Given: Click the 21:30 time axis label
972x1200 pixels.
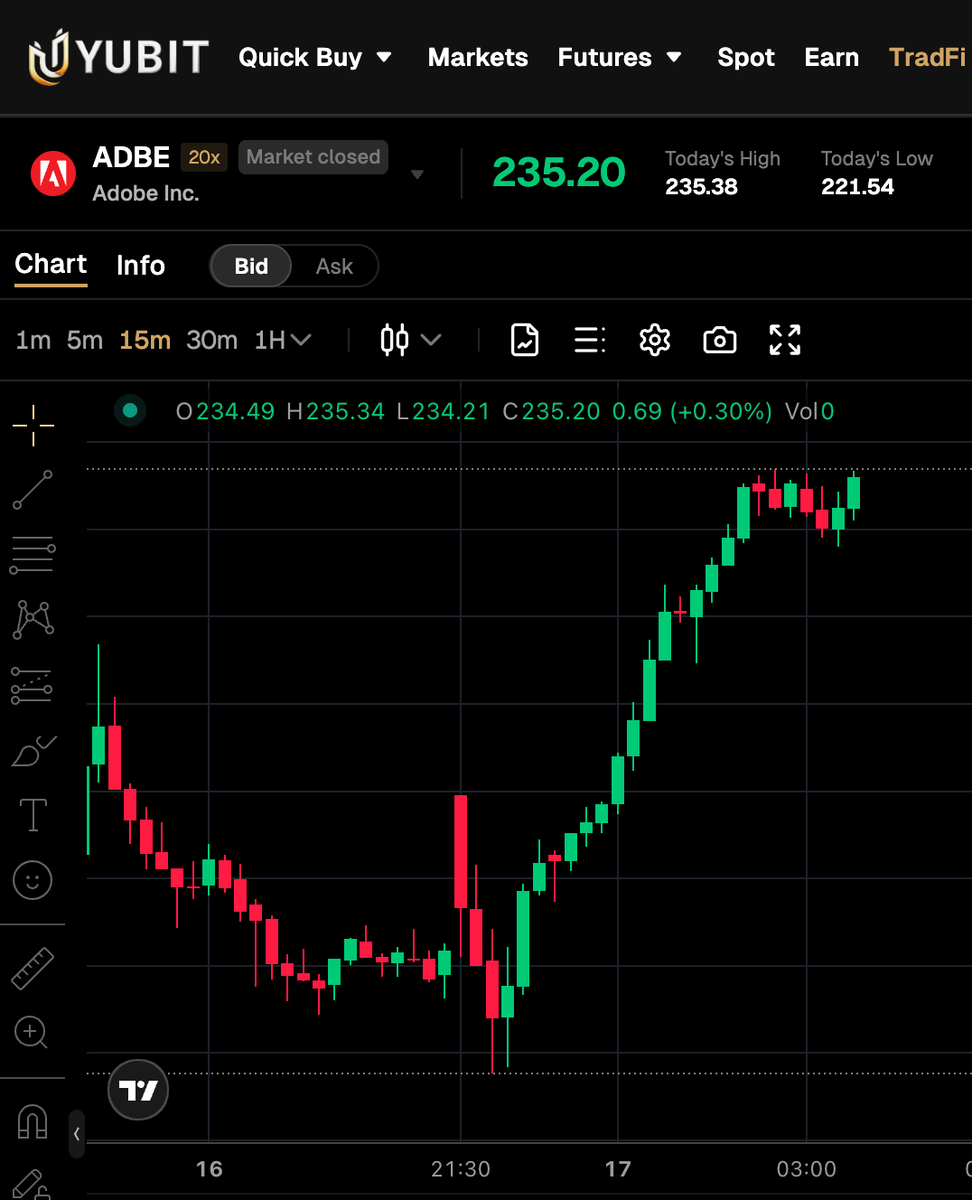Looking at the screenshot, I should tap(461, 1169).
